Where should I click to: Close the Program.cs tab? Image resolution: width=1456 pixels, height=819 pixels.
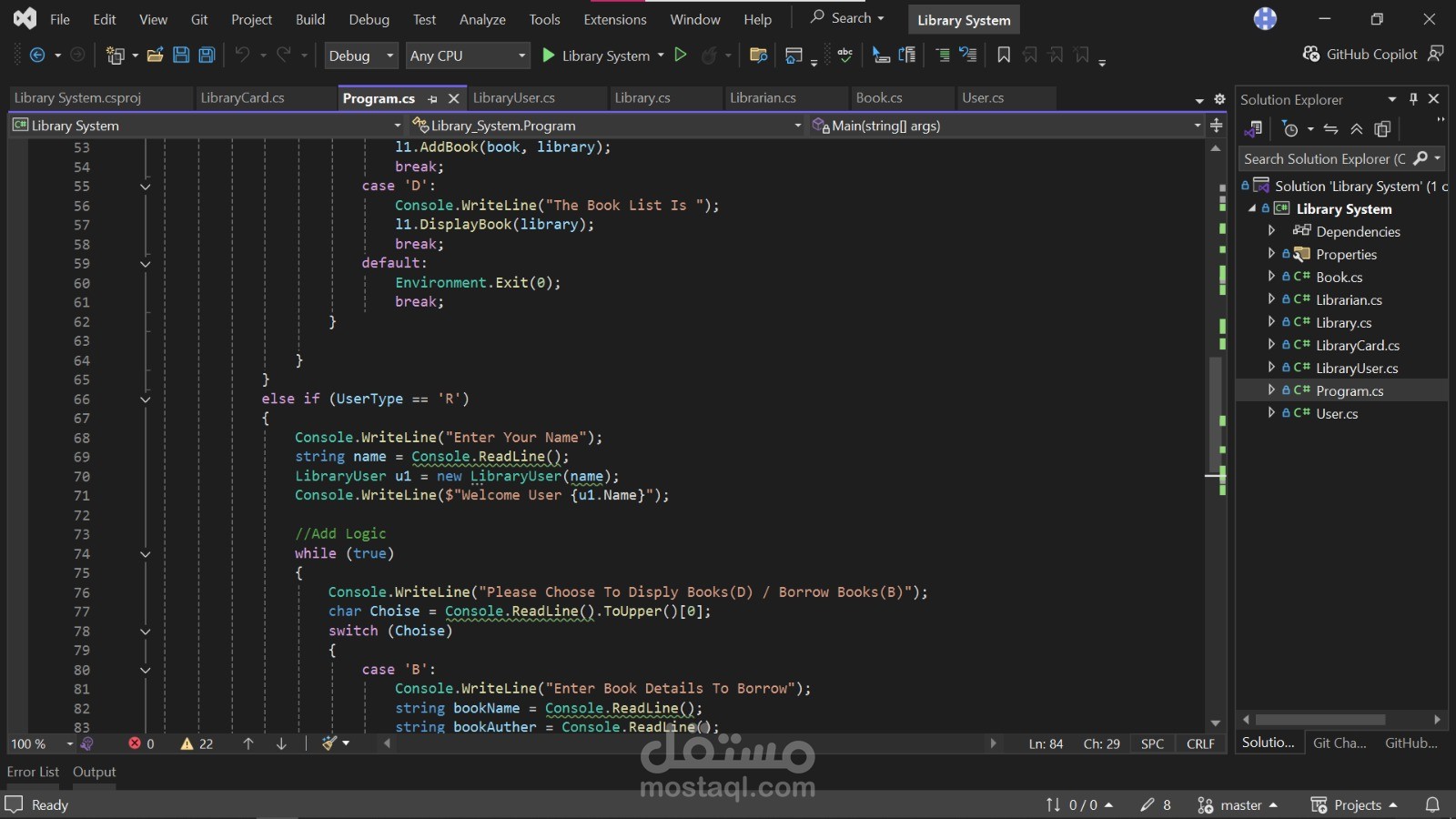point(453,98)
